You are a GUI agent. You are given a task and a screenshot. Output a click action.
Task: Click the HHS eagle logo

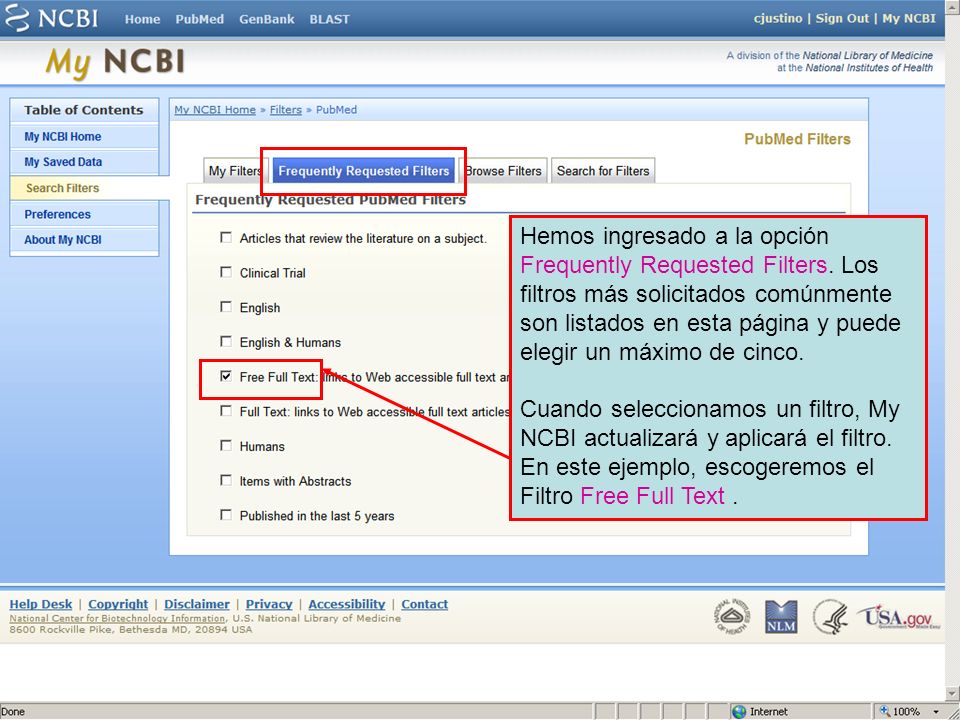pyautogui.click(x=831, y=617)
